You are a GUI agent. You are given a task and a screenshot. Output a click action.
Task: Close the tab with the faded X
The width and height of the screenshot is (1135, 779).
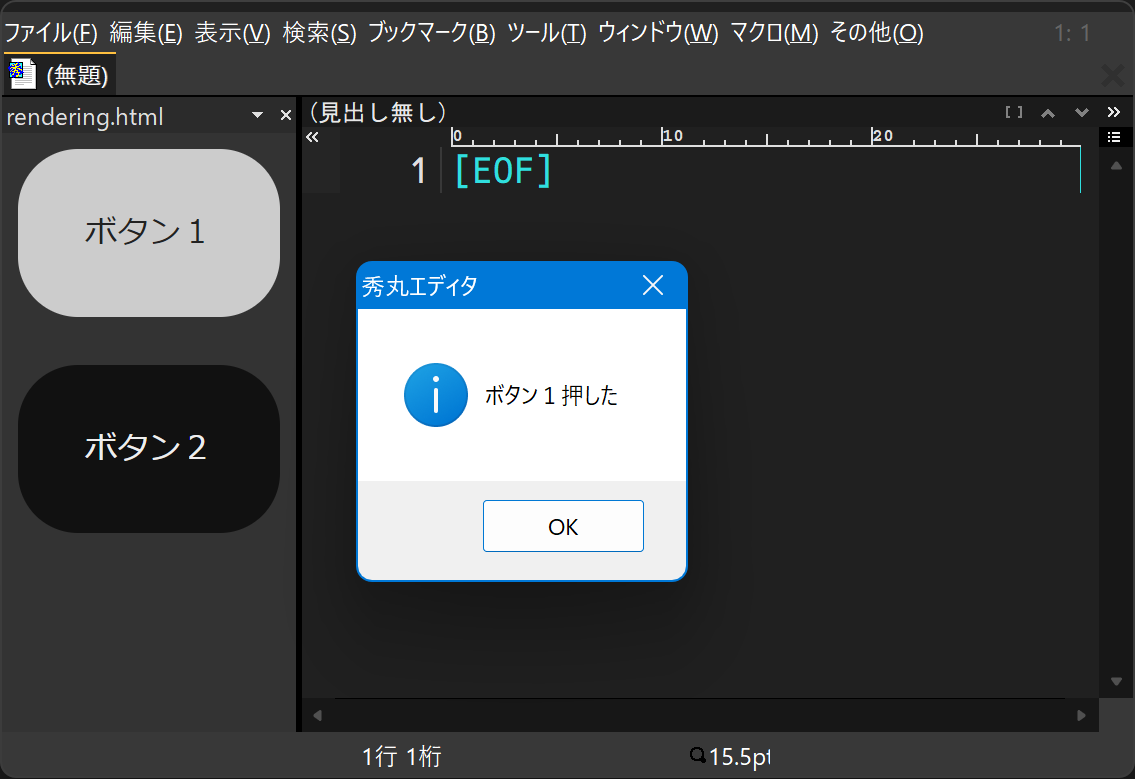tap(1113, 75)
